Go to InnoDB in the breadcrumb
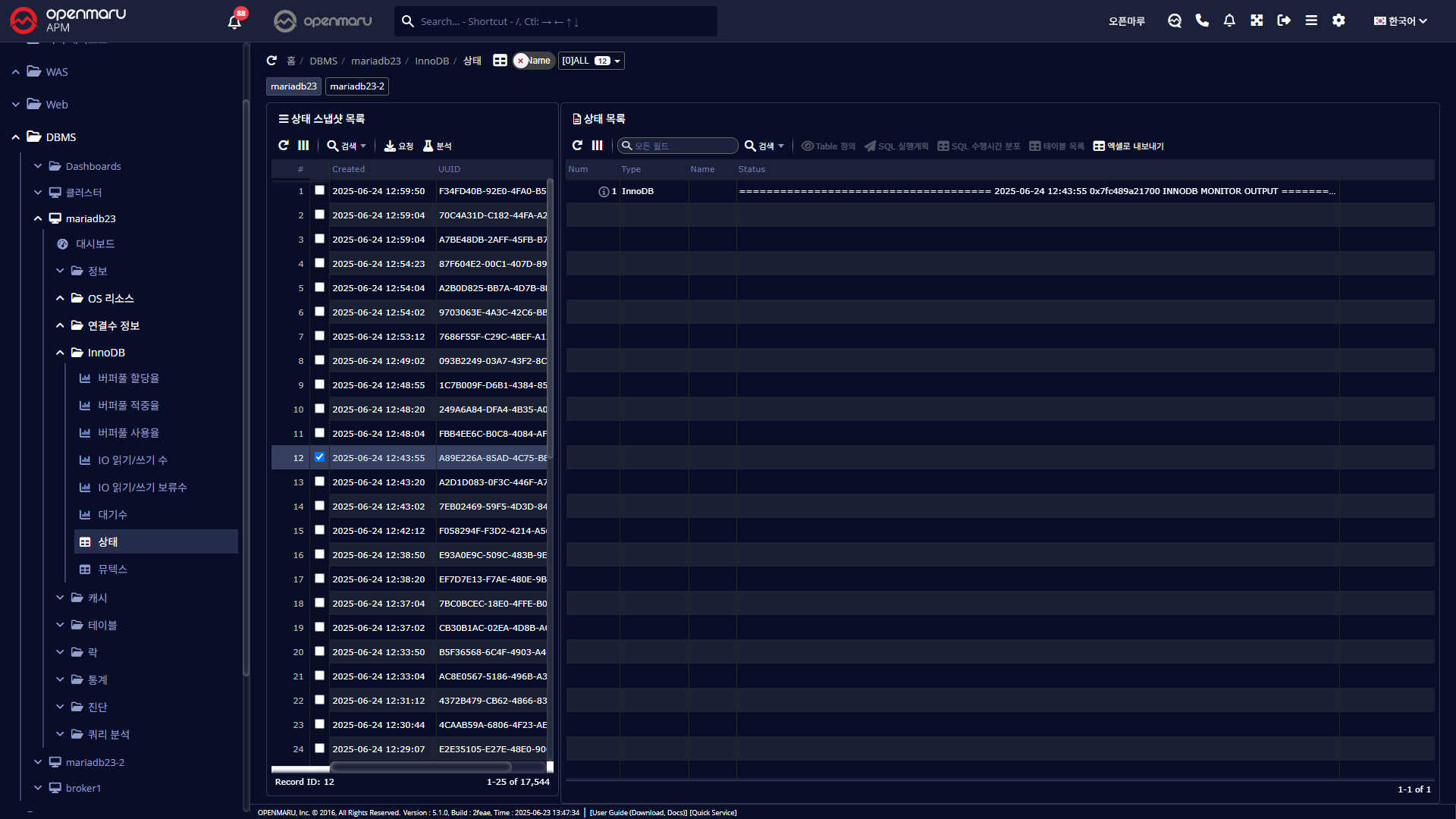The height and width of the screenshot is (819, 1456). pyautogui.click(x=431, y=61)
